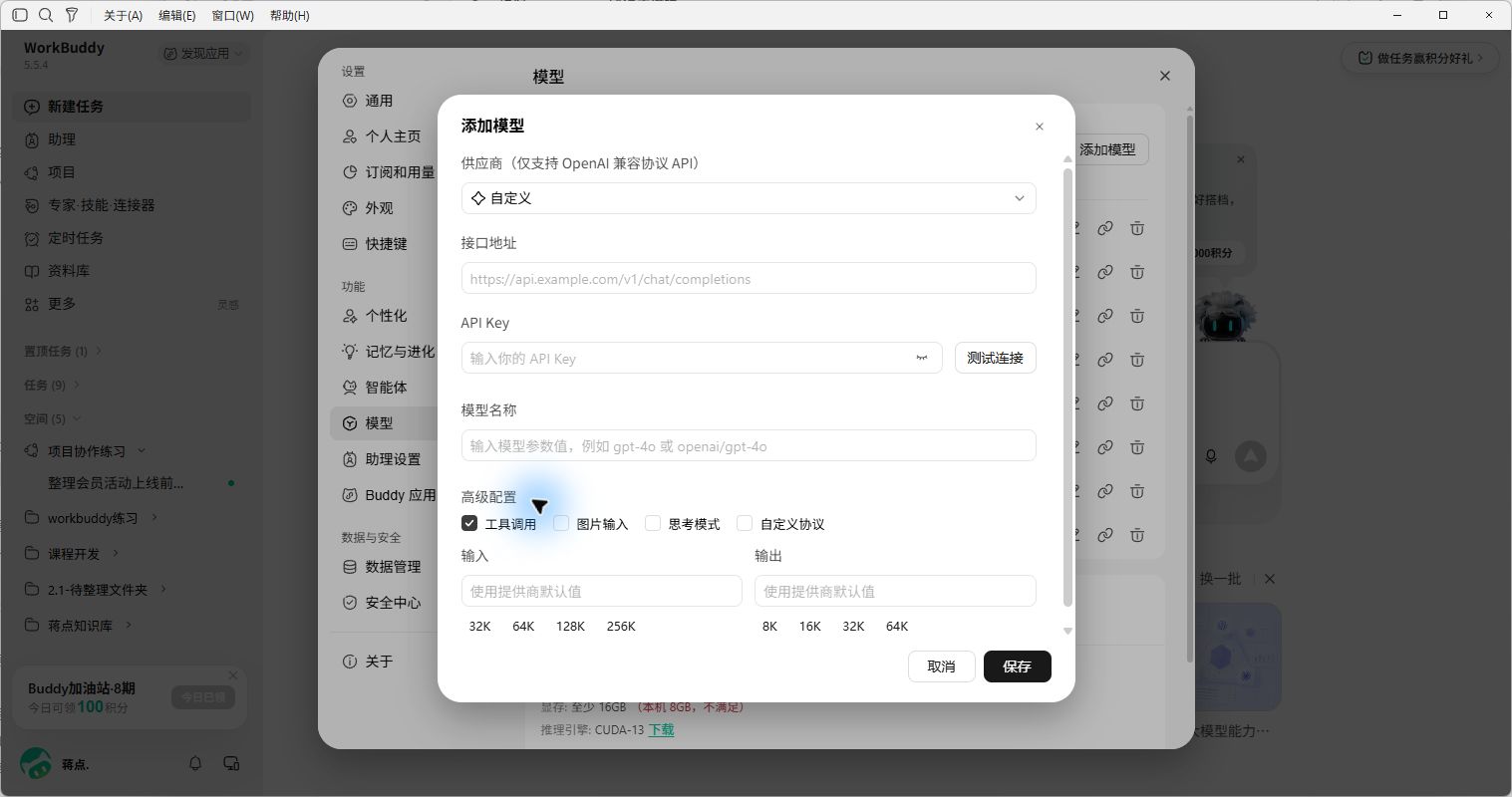1512x797 pixels.
Task: Expand the 任务 (9) section
Action: pos(53,385)
